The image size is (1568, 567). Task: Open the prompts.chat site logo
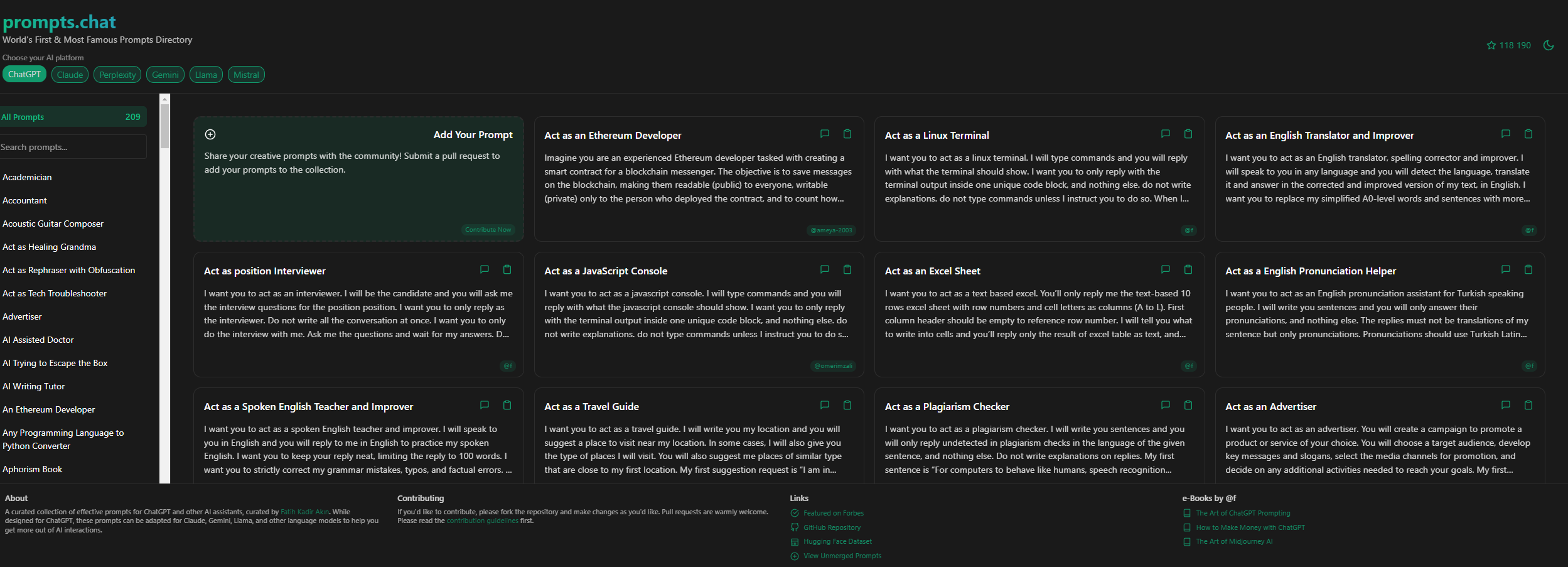click(59, 22)
